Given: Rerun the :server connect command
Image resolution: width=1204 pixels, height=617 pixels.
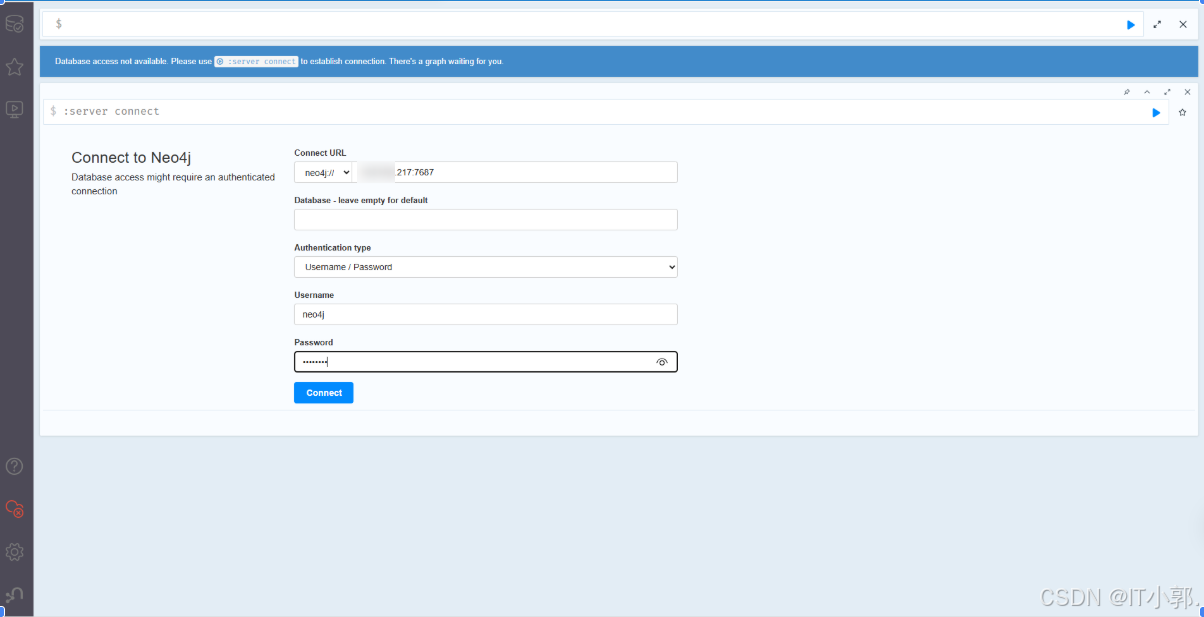Looking at the screenshot, I should click(1156, 113).
